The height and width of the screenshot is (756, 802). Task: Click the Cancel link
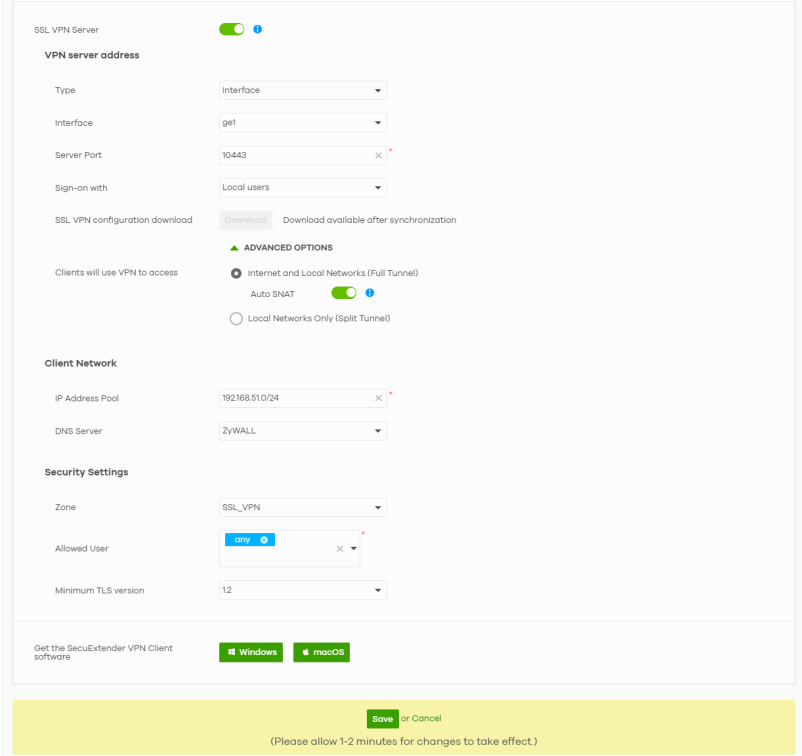pyautogui.click(x=427, y=718)
